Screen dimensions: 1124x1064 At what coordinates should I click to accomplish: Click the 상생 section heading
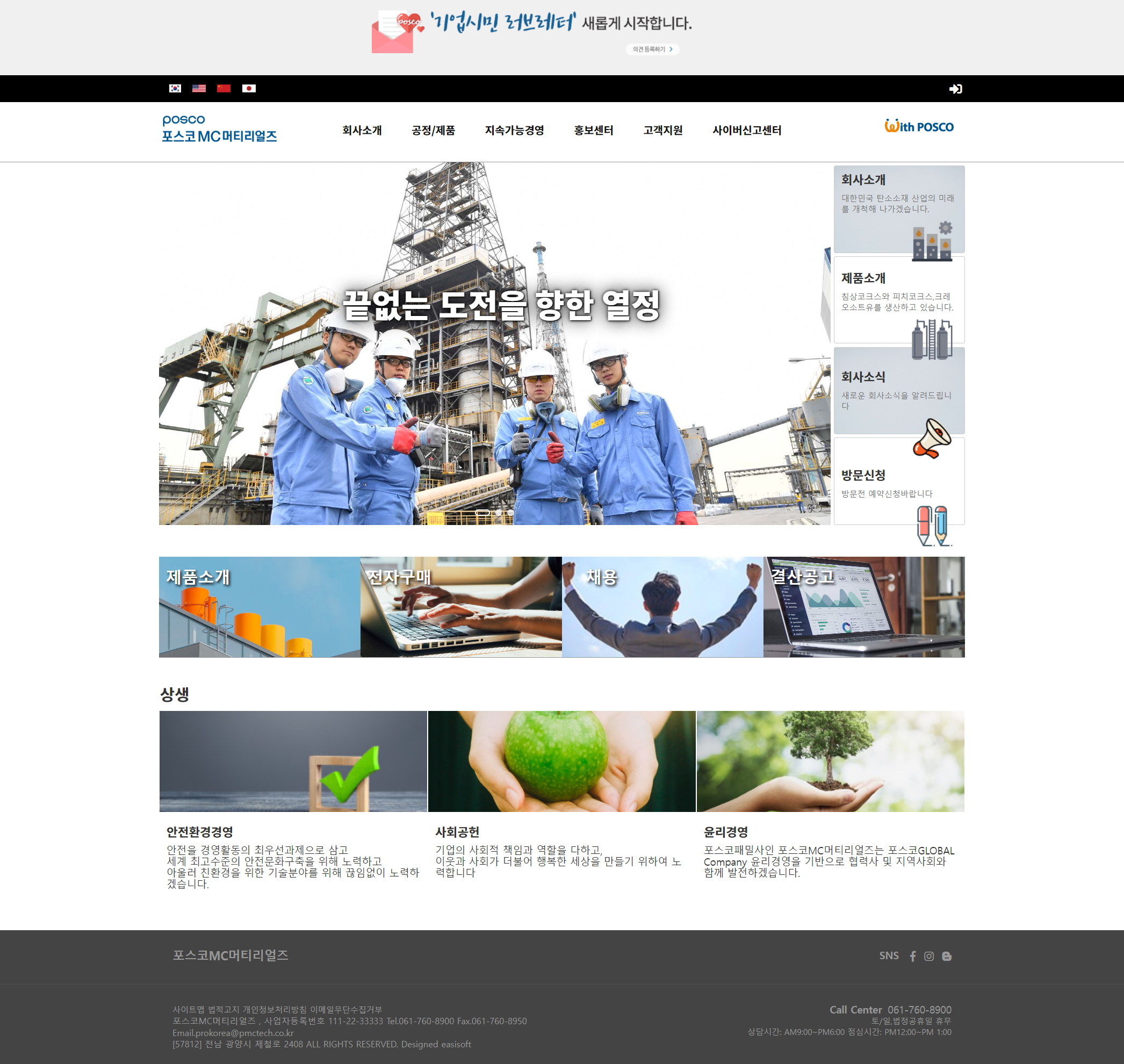175,694
